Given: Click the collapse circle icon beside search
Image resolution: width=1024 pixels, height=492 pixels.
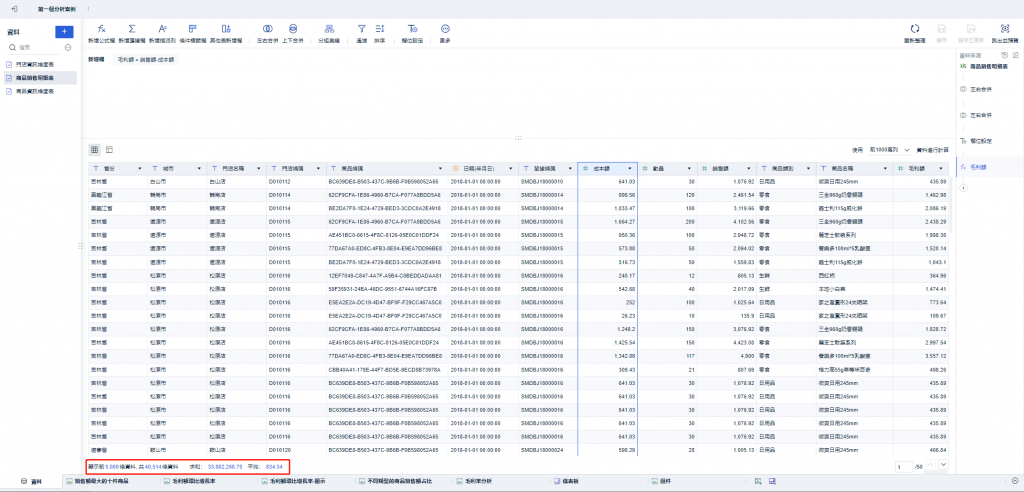Looking at the screenshot, I should coord(68,48).
